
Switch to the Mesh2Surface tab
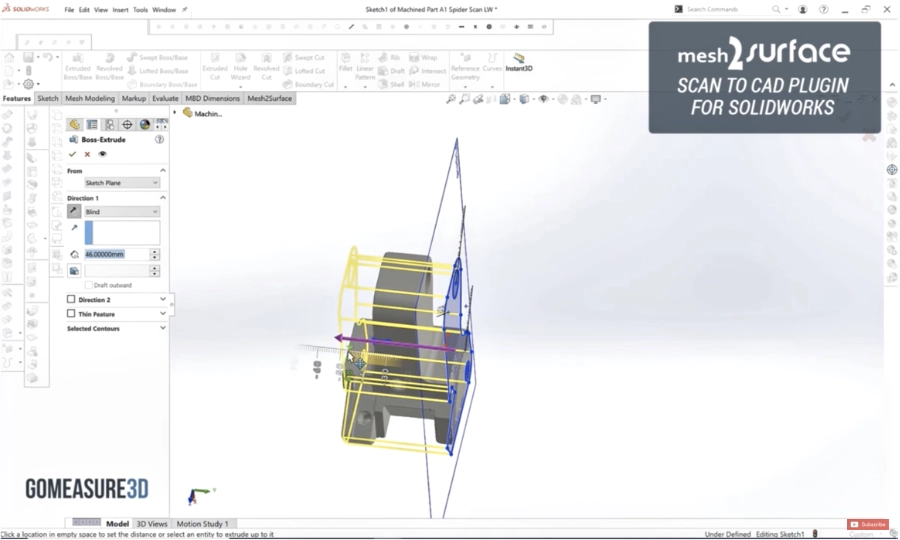point(269,99)
